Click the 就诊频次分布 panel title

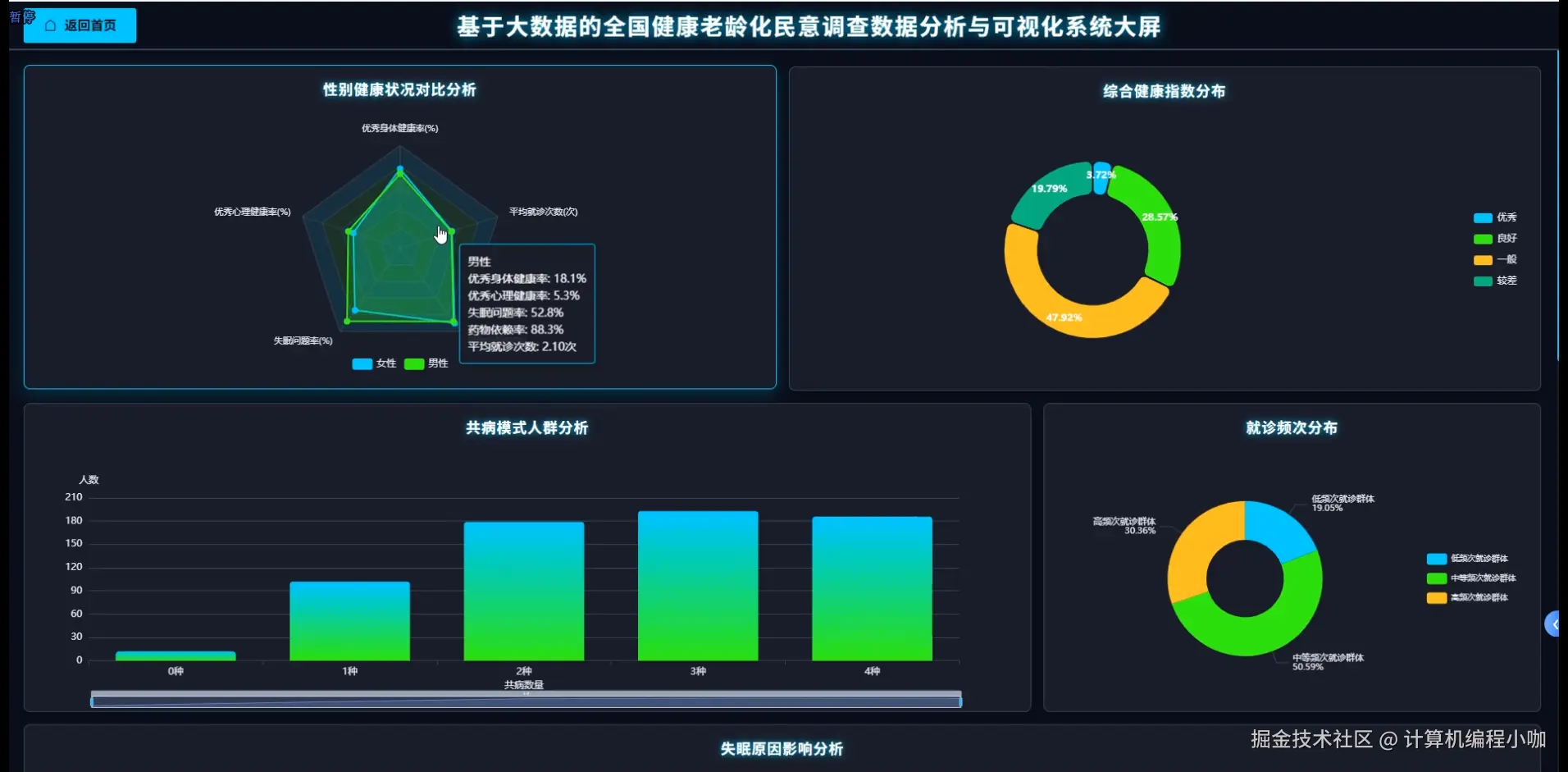click(x=1292, y=427)
